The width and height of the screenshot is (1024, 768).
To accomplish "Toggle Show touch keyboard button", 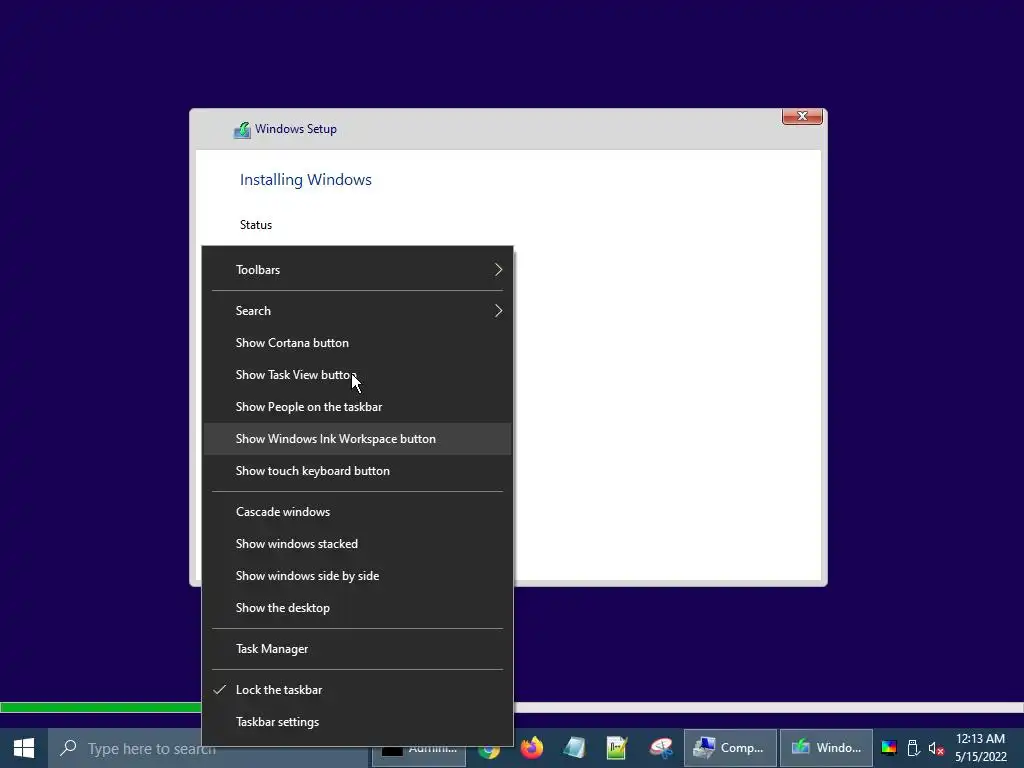I will point(358,471).
